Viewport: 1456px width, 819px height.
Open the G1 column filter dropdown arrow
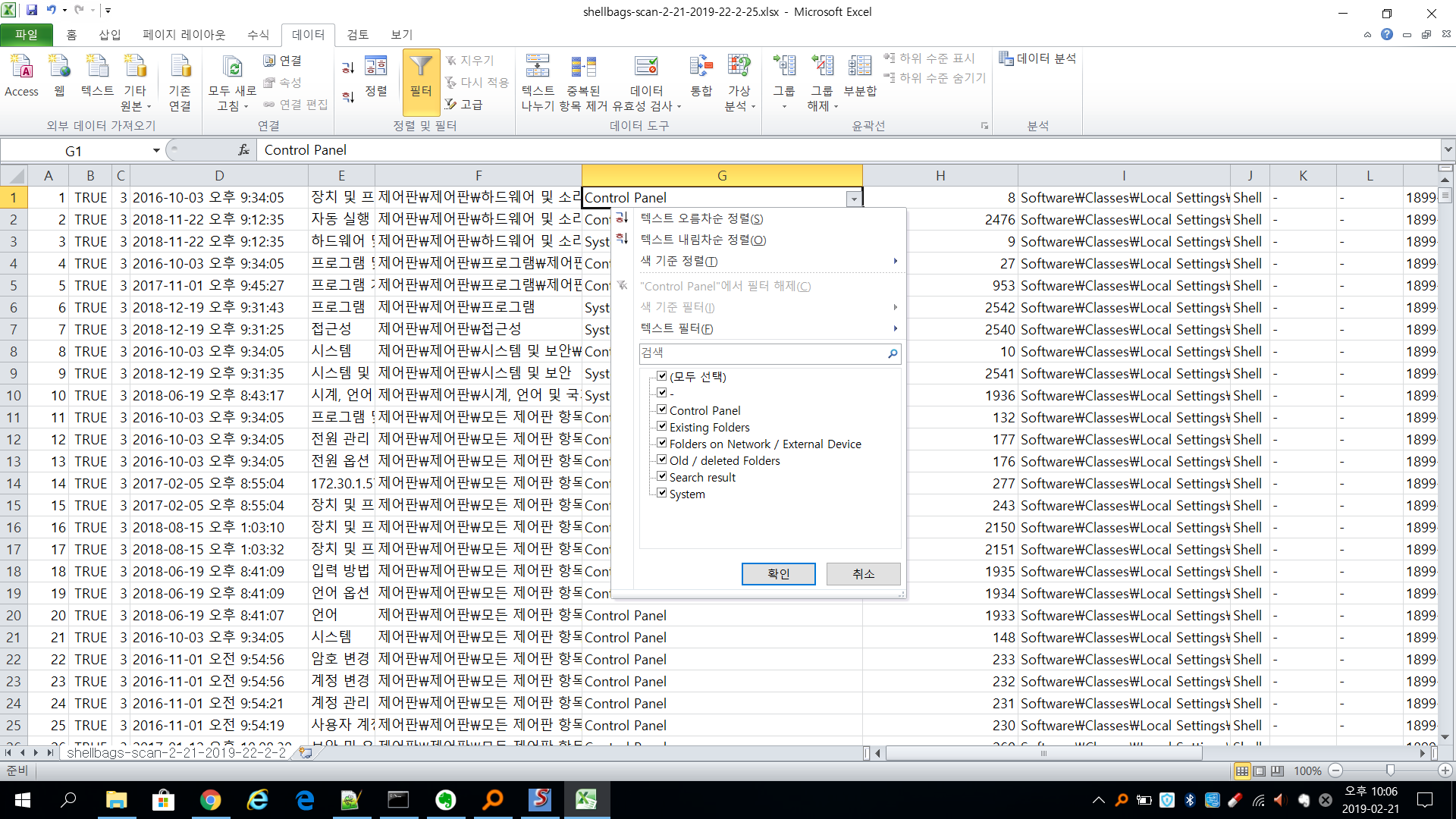[x=854, y=199]
